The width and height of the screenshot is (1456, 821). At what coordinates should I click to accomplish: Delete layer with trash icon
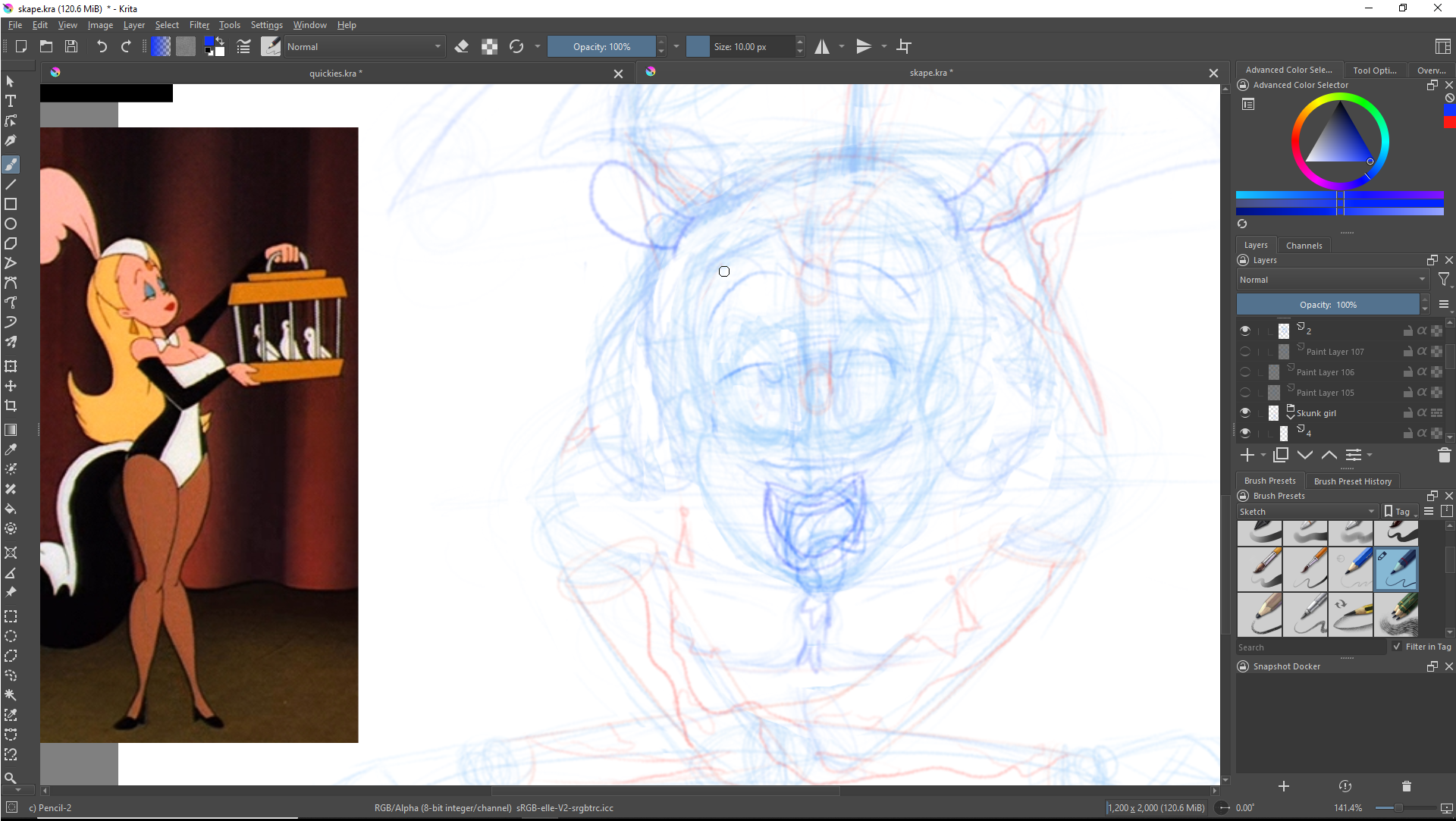[1444, 455]
